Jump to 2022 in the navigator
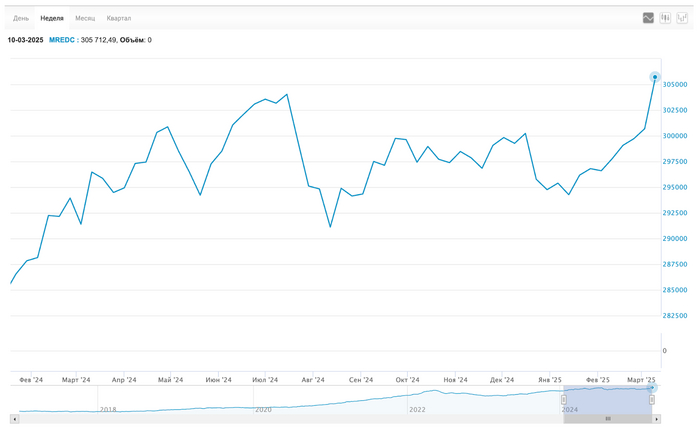This screenshot has height=427, width=700. coord(418,409)
